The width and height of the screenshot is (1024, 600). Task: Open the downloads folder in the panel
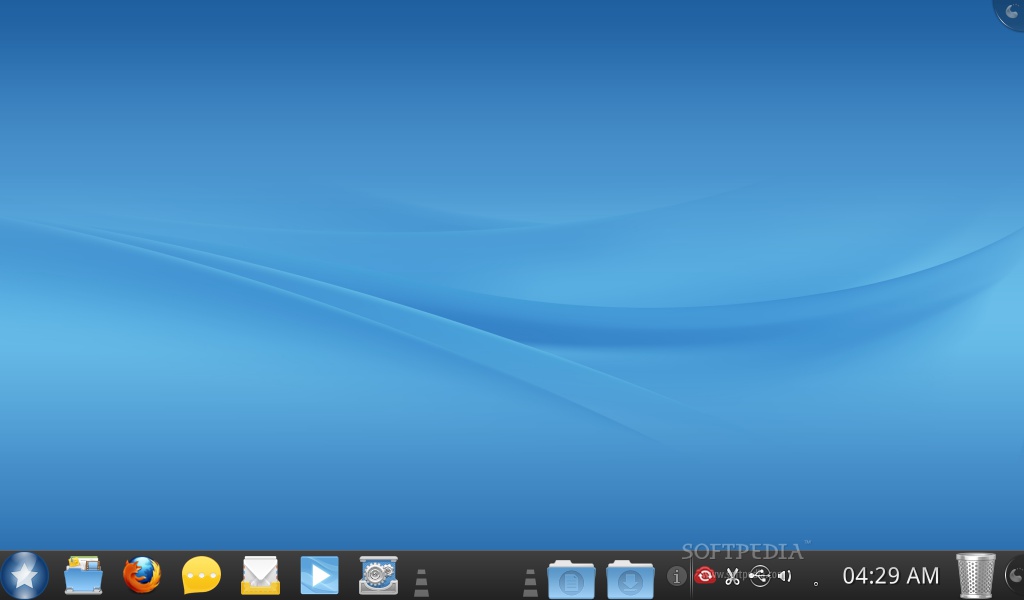coord(630,579)
